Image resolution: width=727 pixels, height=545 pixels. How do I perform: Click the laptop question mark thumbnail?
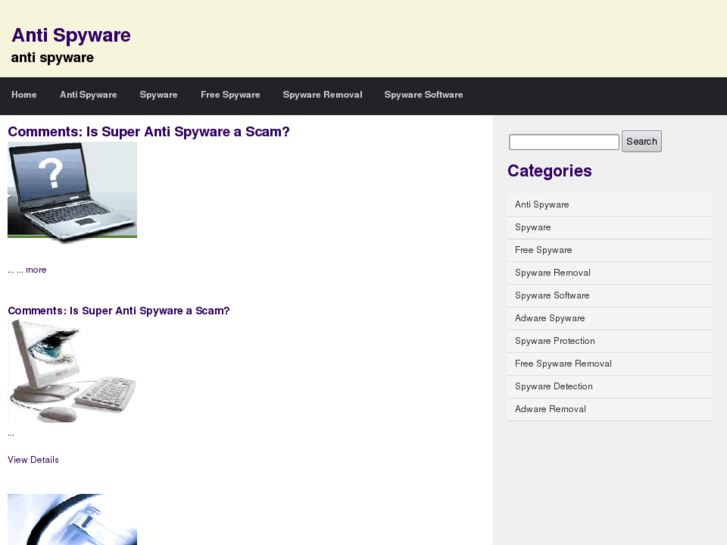(x=72, y=191)
